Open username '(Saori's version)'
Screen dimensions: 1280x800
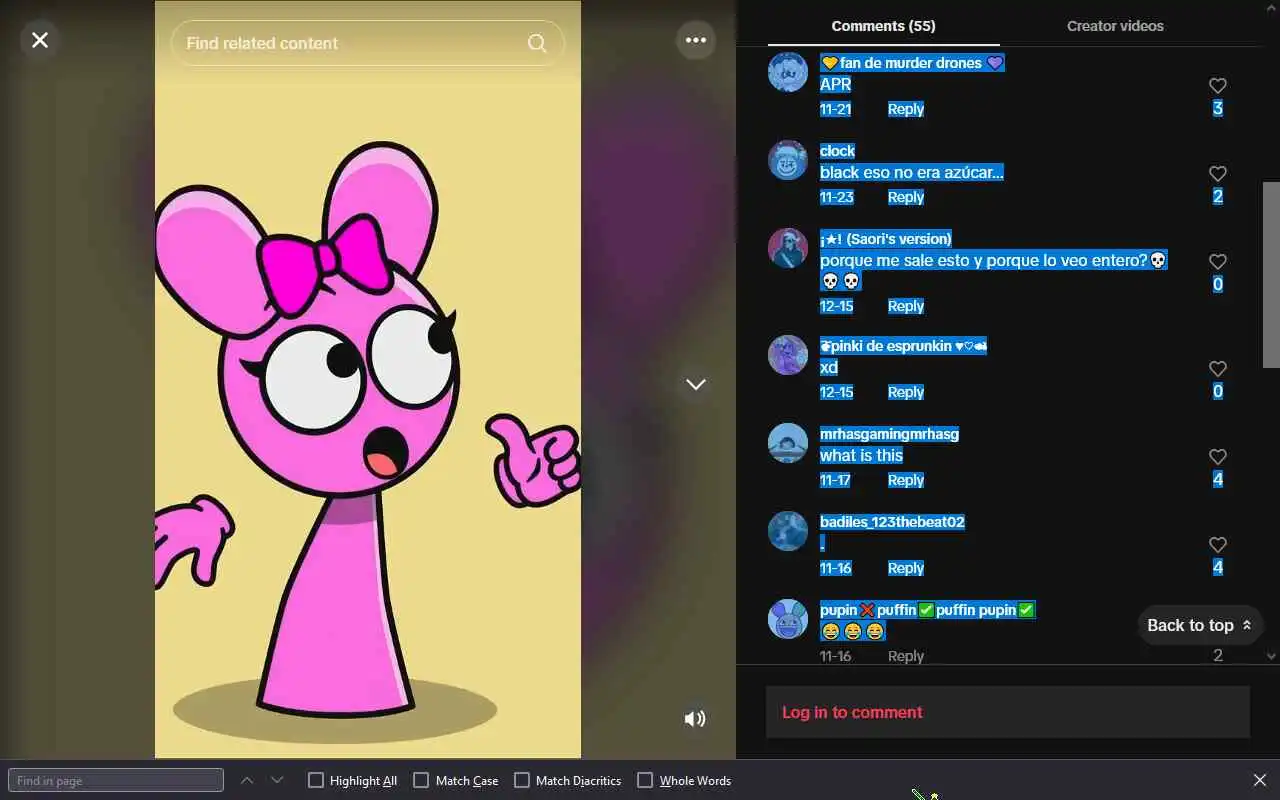click(x=886, y=238)
